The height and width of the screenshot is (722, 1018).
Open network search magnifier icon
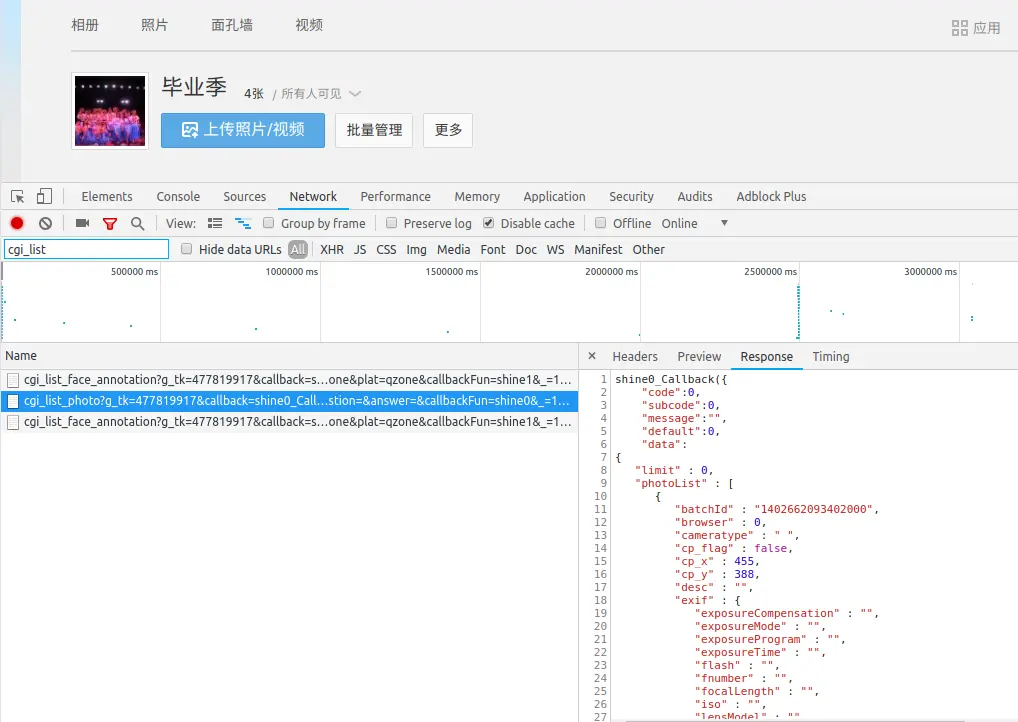(x=138, y=223)
